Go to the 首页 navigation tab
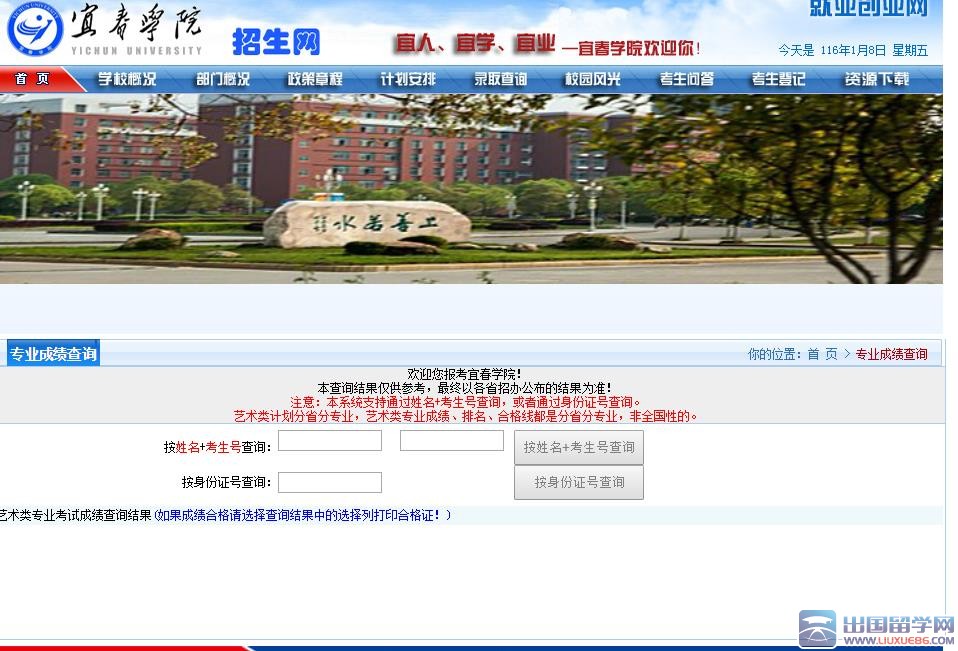958x651 pixels. click(x=33, y=79)
